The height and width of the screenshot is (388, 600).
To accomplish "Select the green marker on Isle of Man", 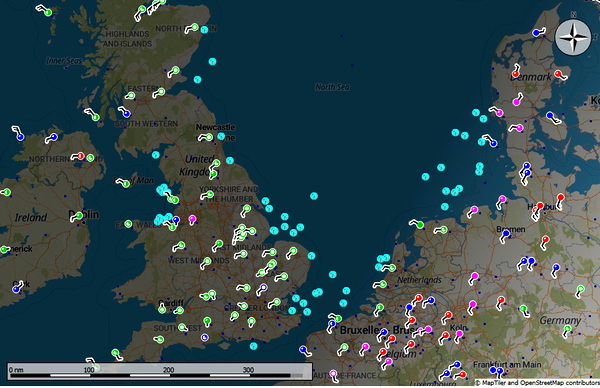I will pyautogui.click(x=126, y=184).
